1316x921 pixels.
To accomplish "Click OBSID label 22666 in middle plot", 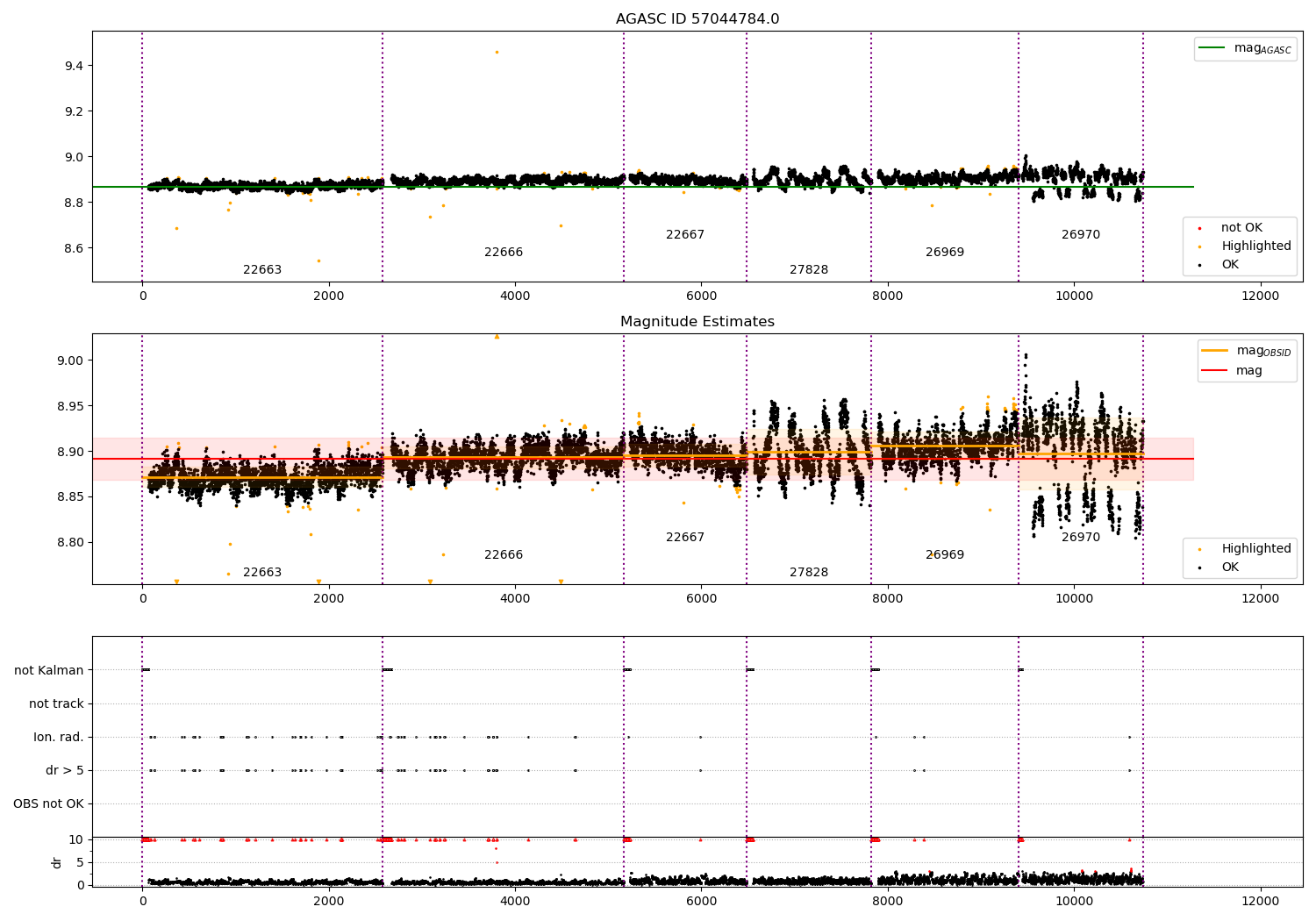I will click(504, 554).
